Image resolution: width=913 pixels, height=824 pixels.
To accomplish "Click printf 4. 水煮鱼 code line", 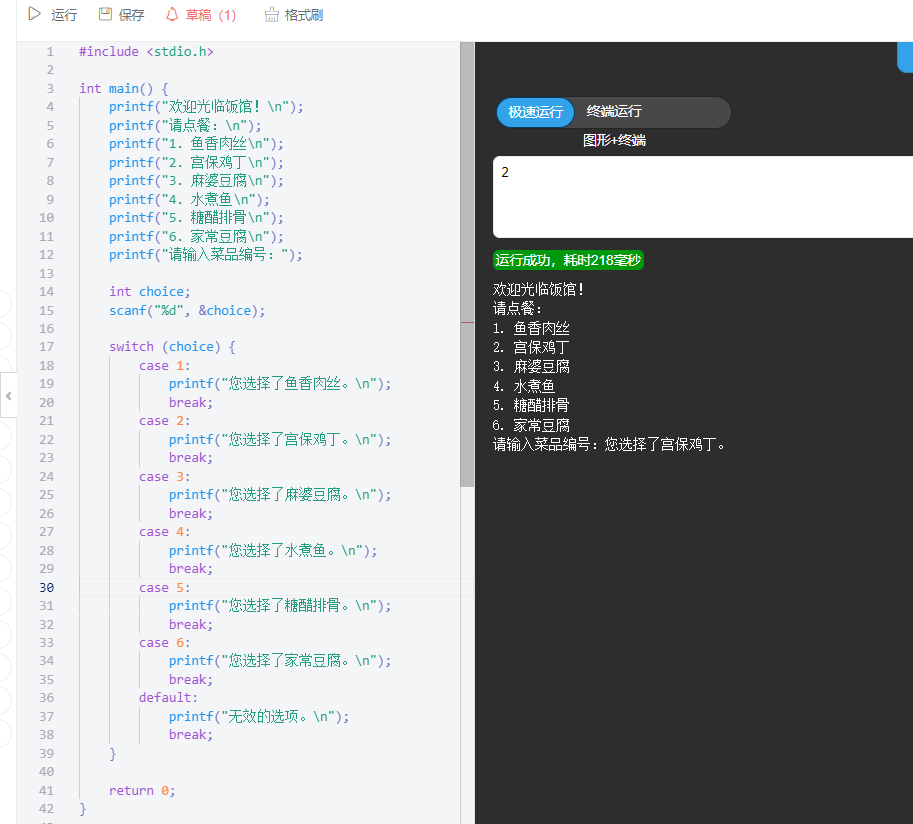I will 189,199.
